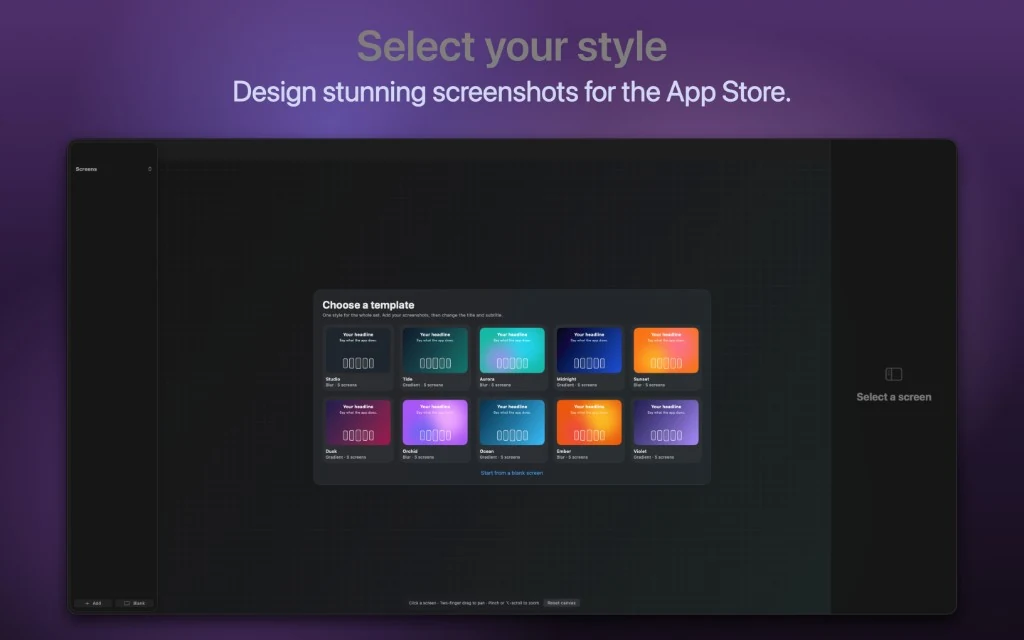Pick the Aurora template thumbnail
Screen dimensions: 1024x640
point(512,351)
